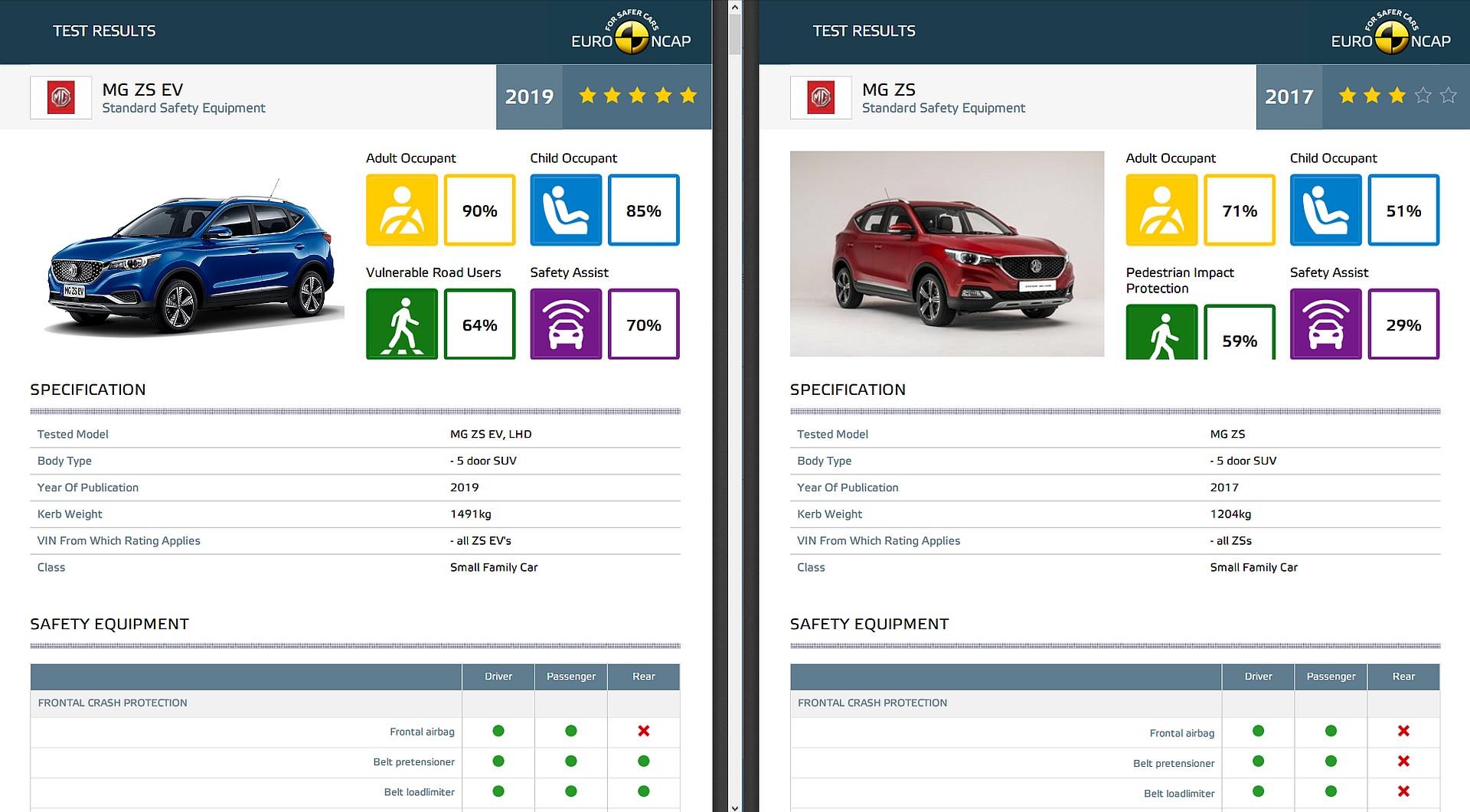Click the 29% Safety Assist score
Viewport: 1470px width, 812px height.
[1403, 324]
